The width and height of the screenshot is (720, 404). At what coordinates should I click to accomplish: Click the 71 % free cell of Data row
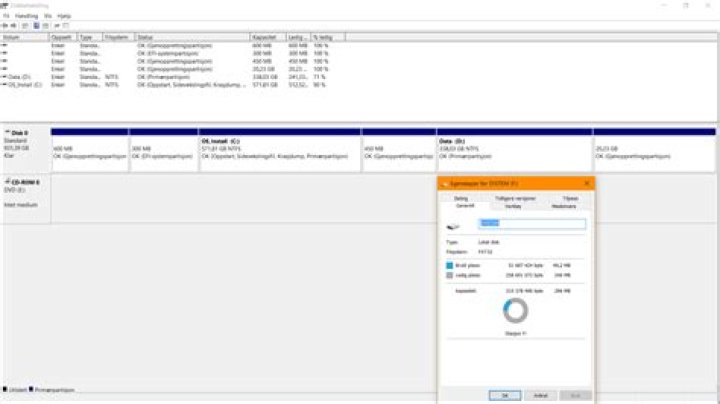(x=319, y=77)
